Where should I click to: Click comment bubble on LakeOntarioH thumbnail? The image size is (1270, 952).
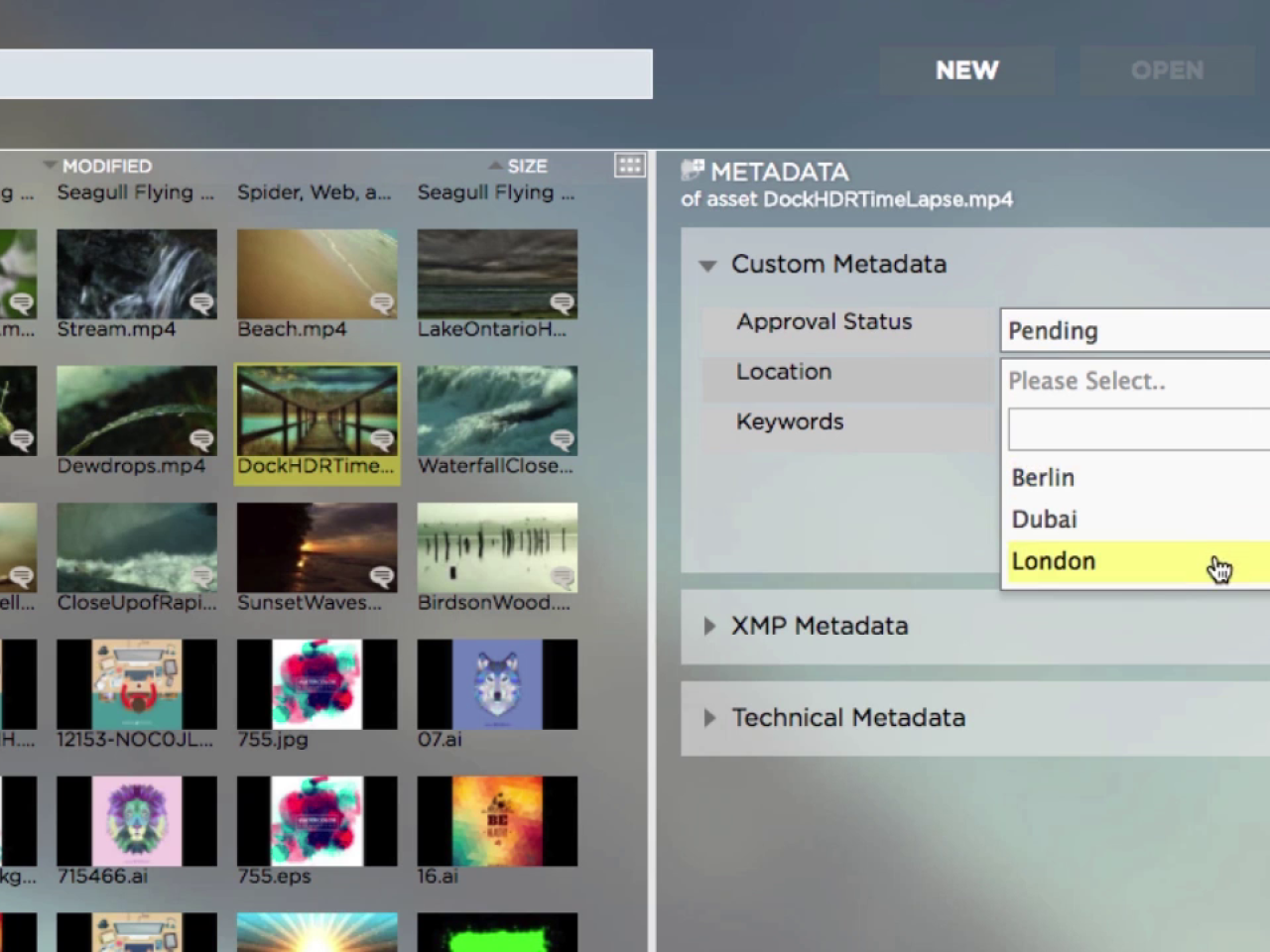[563, 303]
